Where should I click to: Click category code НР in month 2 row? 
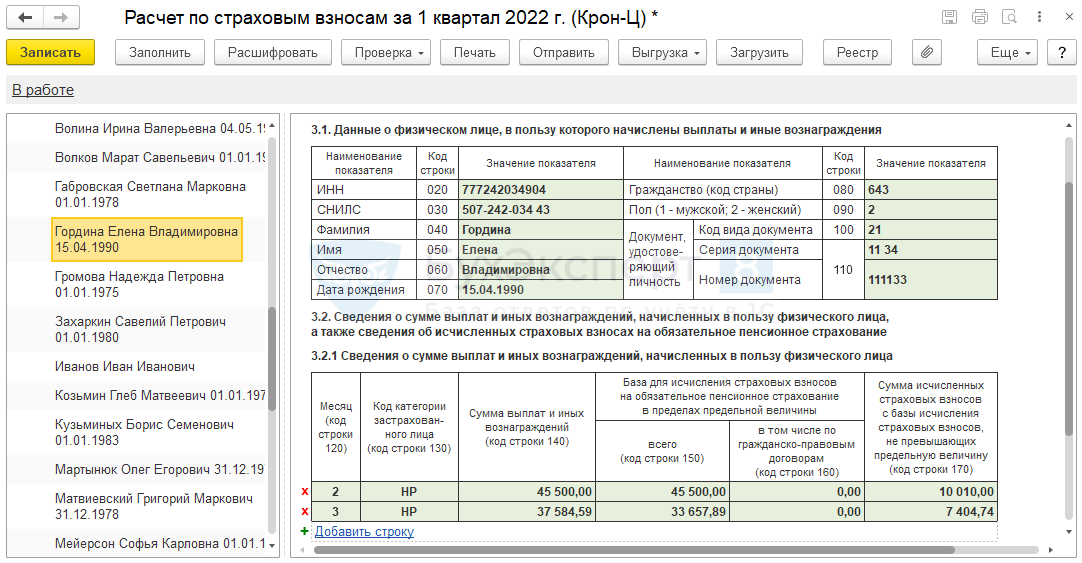[x=409, y=492]
